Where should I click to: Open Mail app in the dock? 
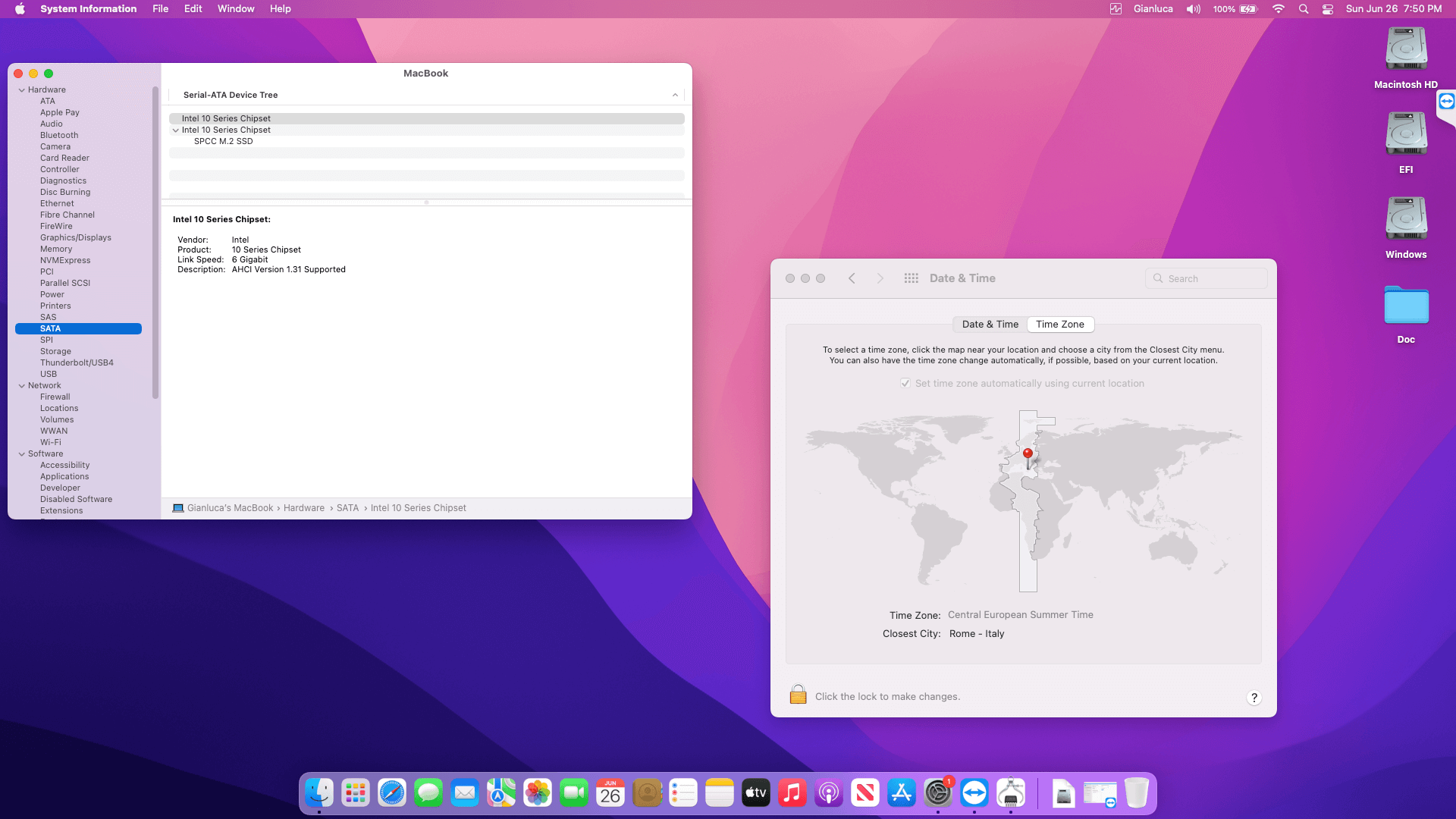click(465, 793)
